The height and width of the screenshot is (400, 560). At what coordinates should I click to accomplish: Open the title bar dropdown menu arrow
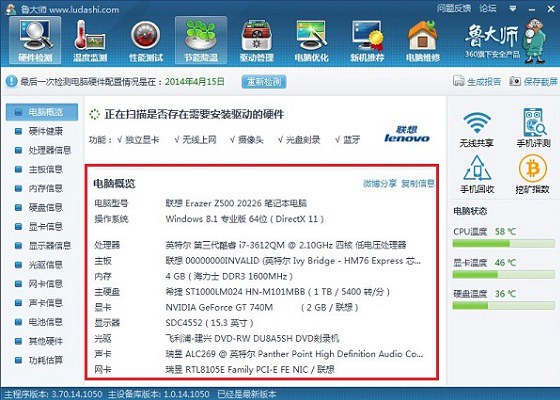513,9
